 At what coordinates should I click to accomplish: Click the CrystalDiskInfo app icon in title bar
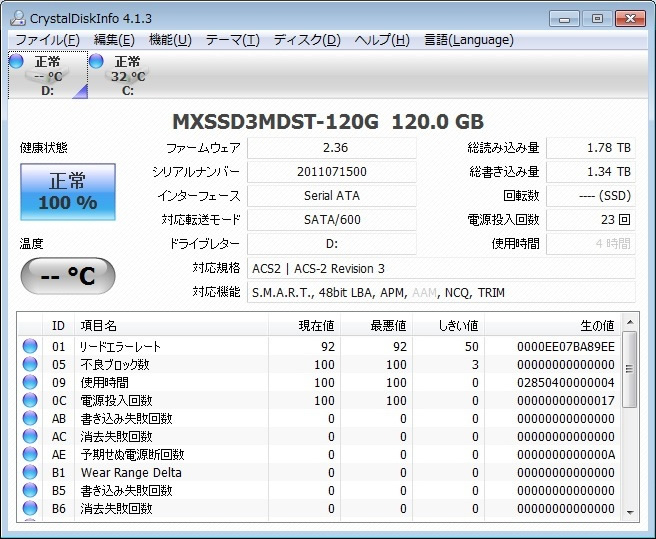click(16, 17)
